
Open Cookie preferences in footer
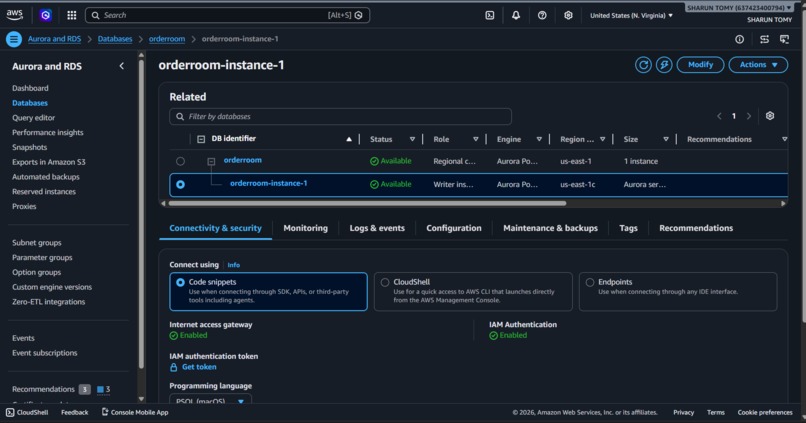[765, 412]
